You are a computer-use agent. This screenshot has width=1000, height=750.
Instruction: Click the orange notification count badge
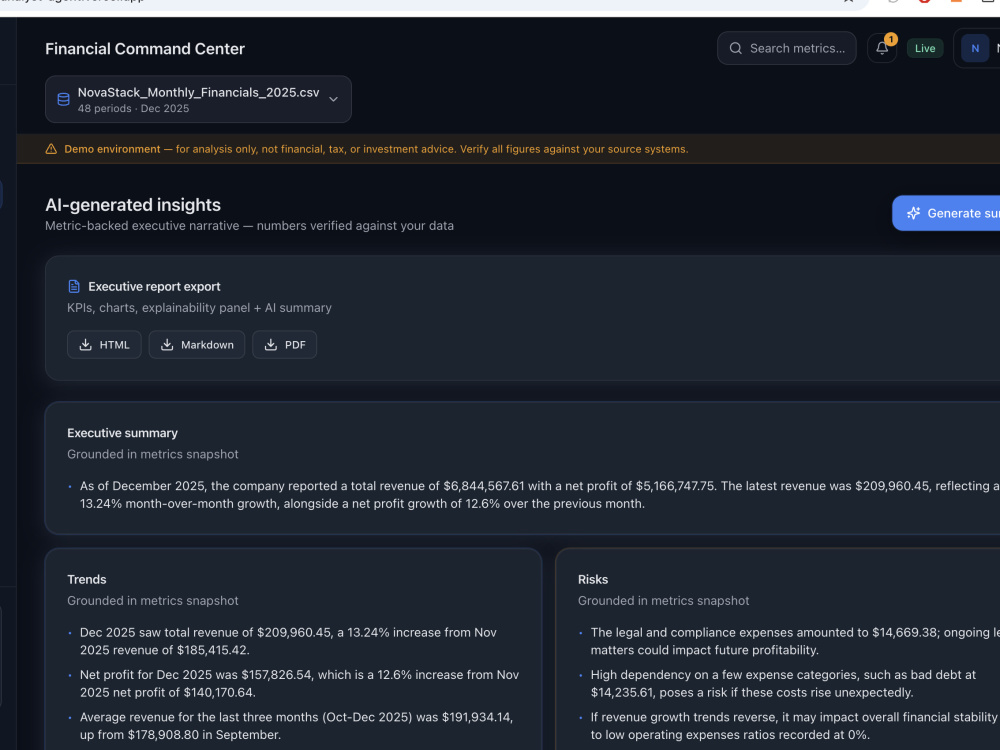pos(891,40)
